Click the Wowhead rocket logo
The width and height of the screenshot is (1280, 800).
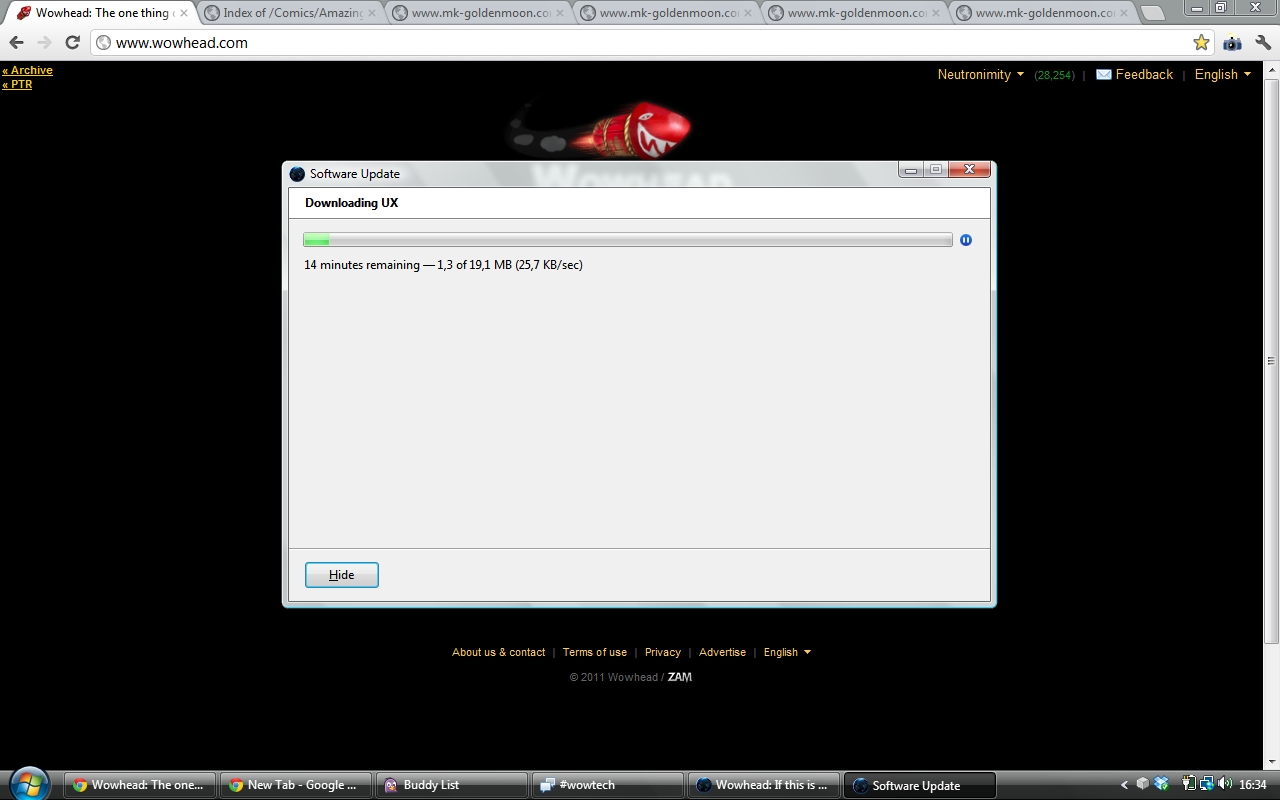[600, 128]
